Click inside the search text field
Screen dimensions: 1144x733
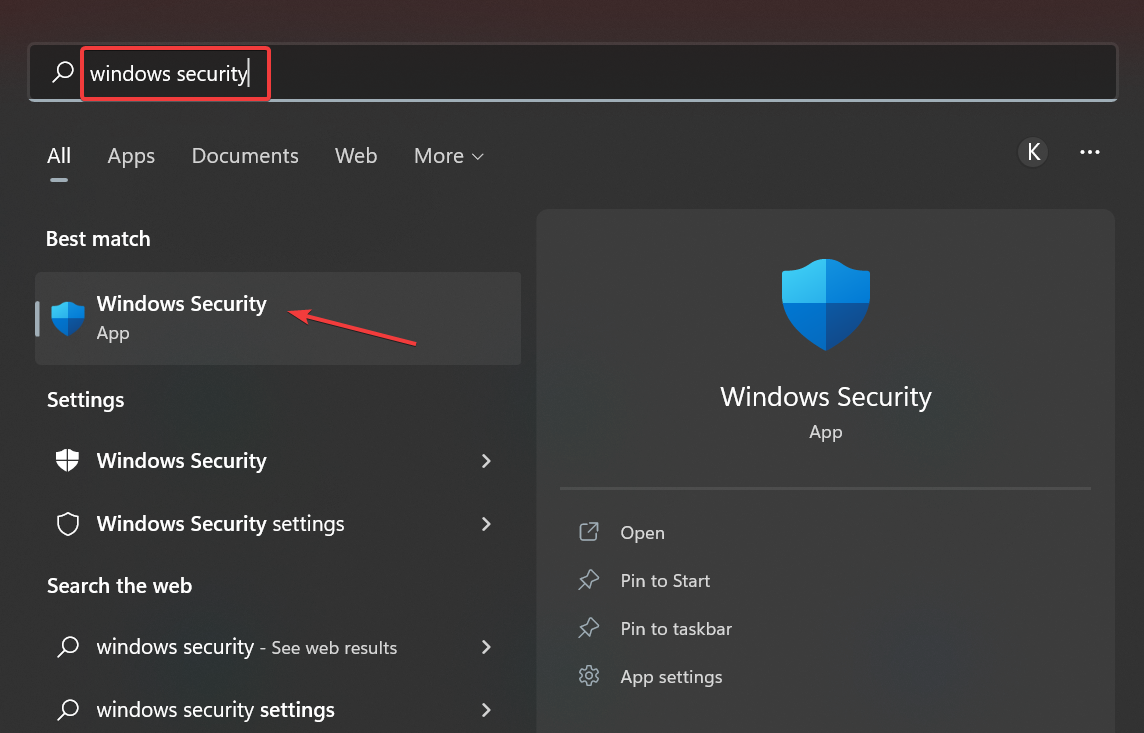click(600, 73)
